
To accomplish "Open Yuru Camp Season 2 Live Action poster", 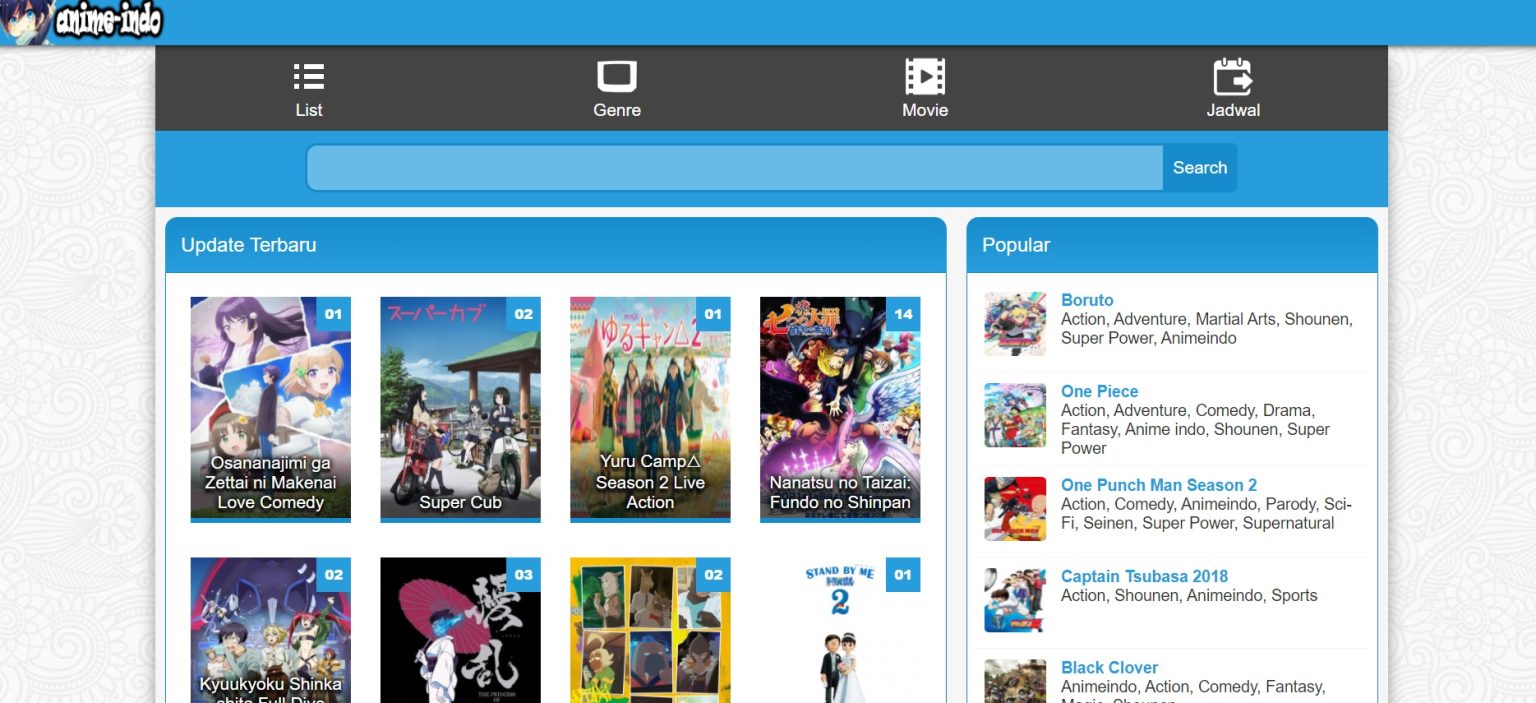I will pyautogui.click(x=650, y=409).
